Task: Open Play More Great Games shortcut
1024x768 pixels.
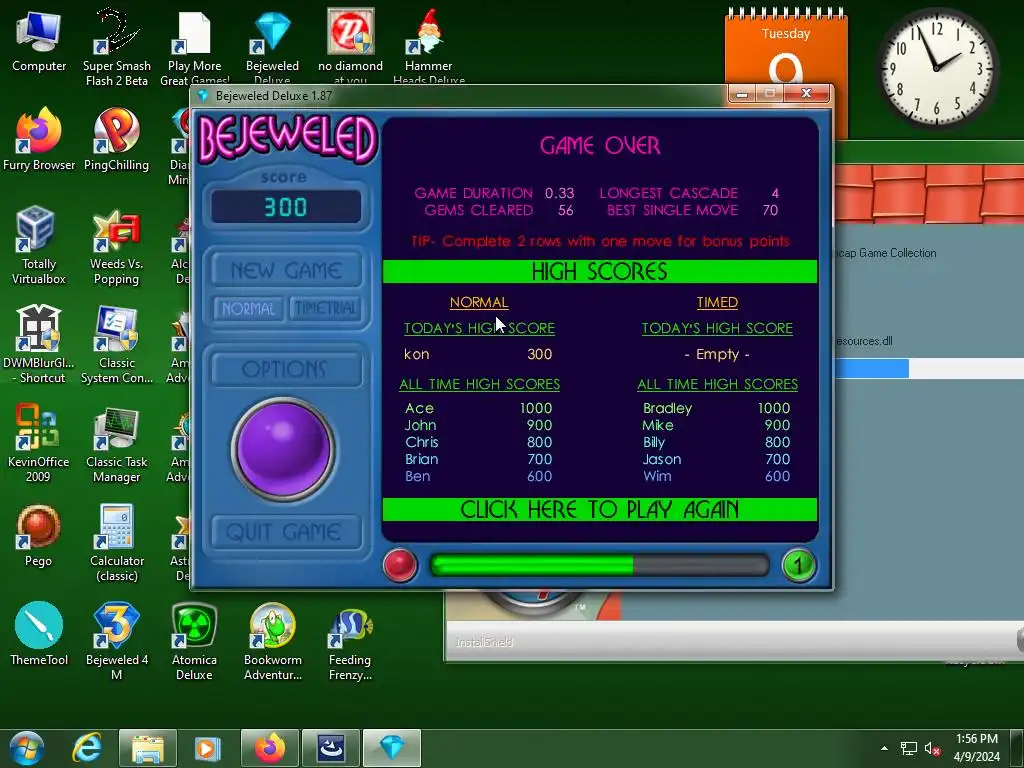Action: pyautogui.click(x=195, y=47)
